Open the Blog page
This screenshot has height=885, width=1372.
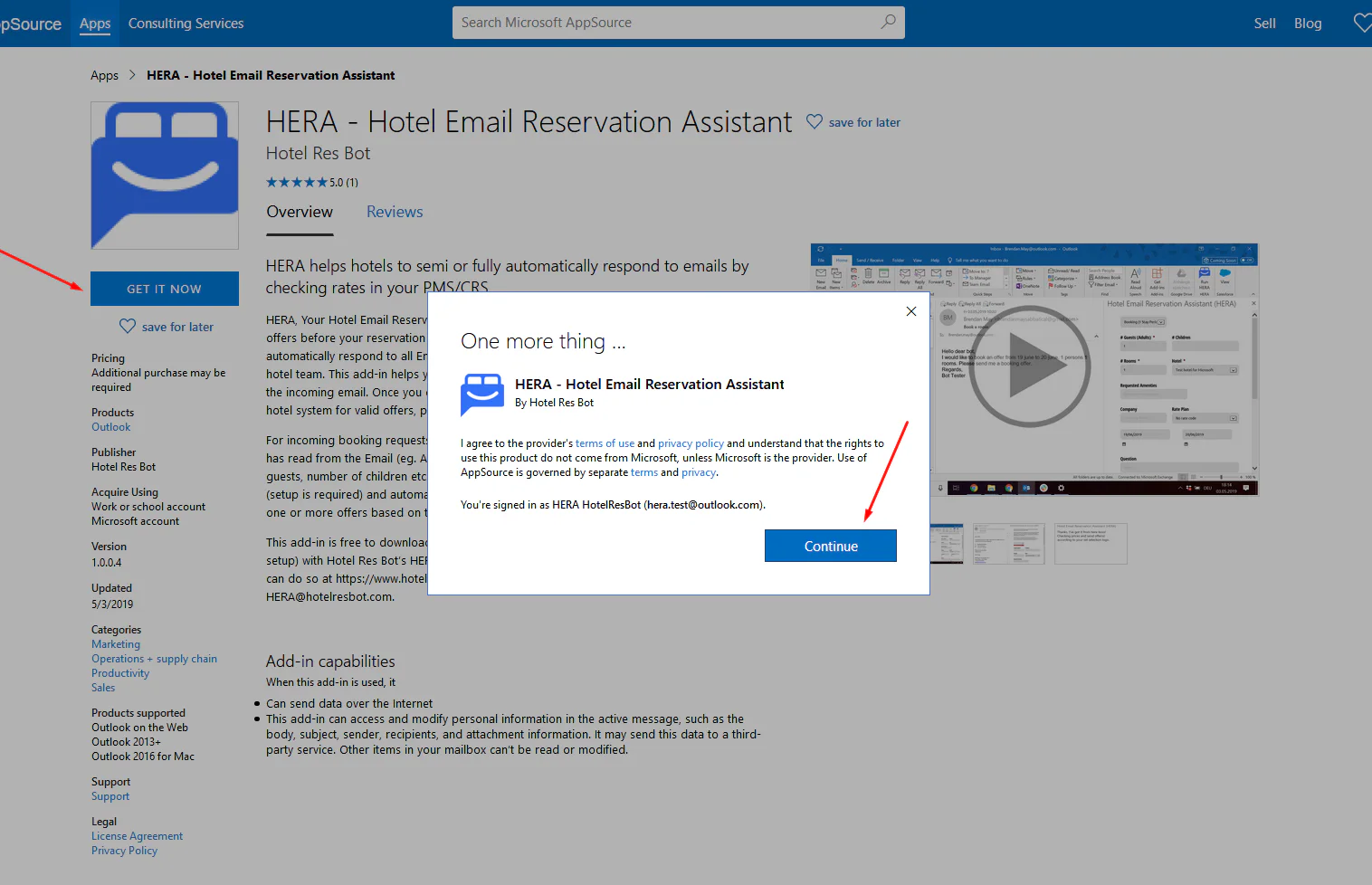pyautogui.click(x=1308, y=24)
